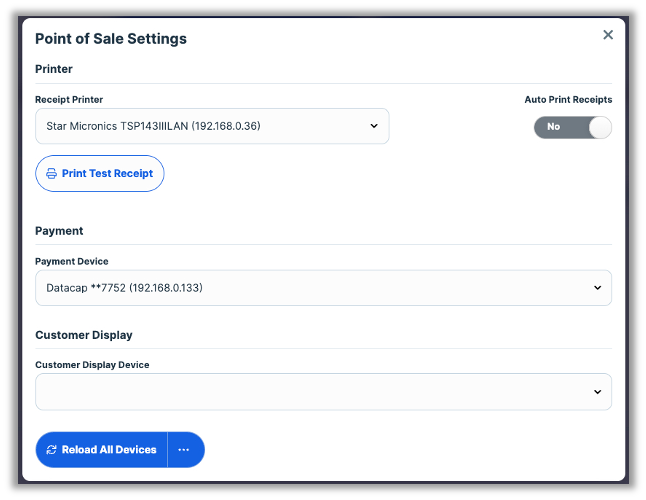Click the Payment section heading
The width and height of the screenshot is (646, 500).
tap(59, 231)
